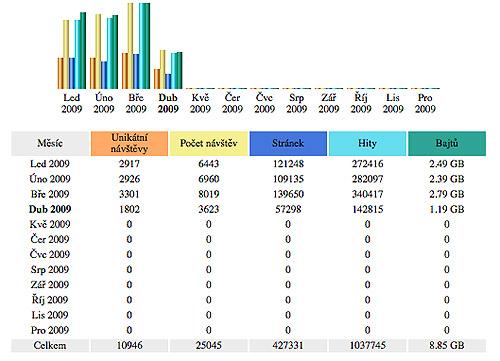This screenshot has height=361, width=500.
Task: Click the 340417 hits value
Action: click(367, 194)
